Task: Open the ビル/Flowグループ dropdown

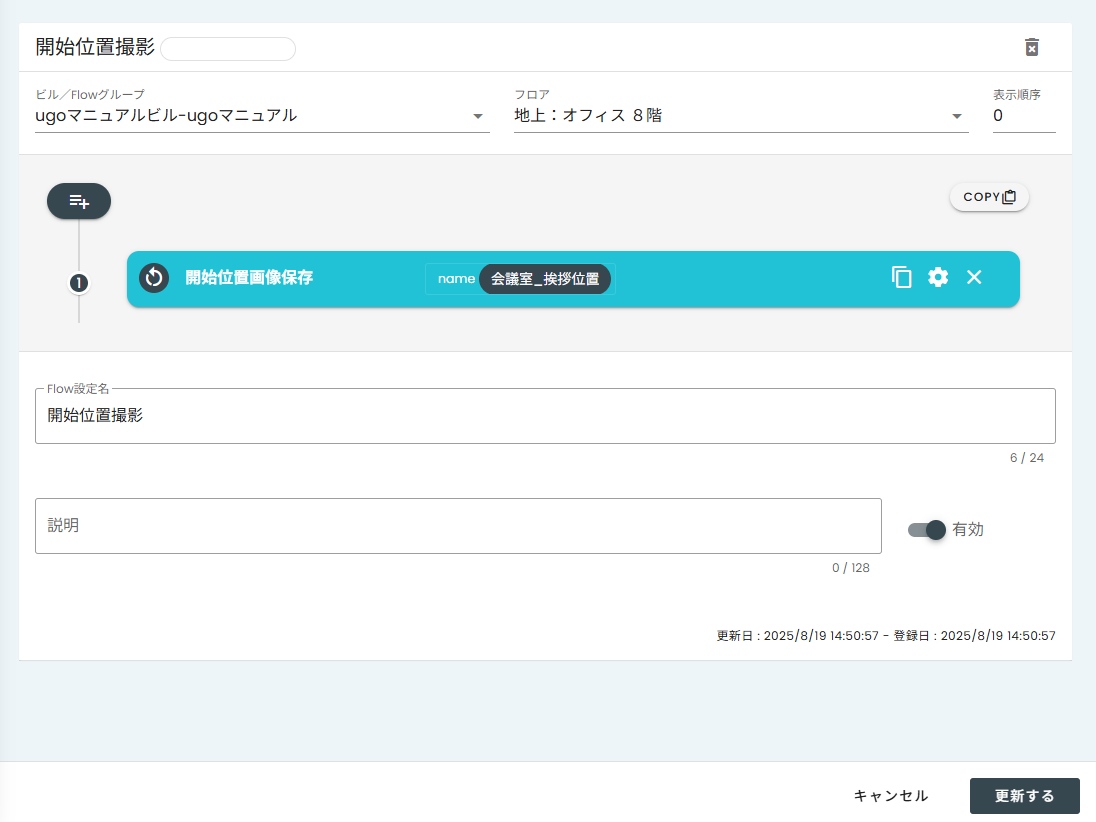Action: click(x=262, y=115)
